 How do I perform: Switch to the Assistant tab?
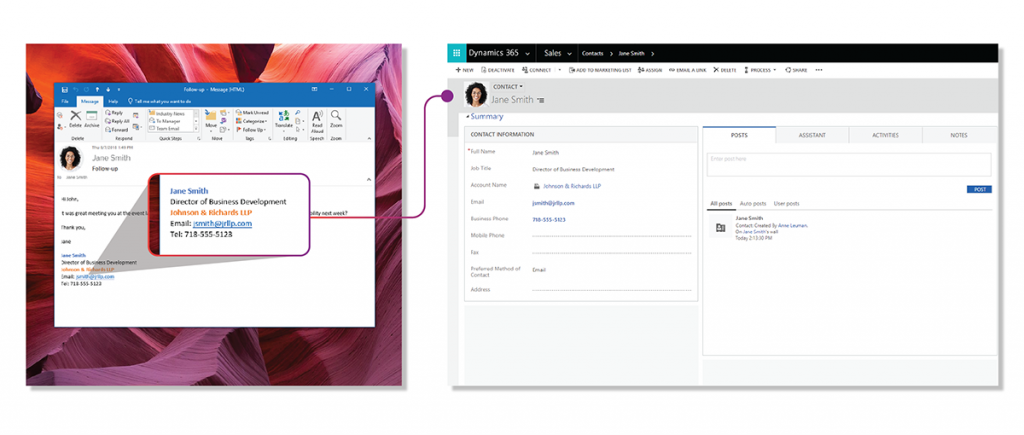tap(812, 135)
